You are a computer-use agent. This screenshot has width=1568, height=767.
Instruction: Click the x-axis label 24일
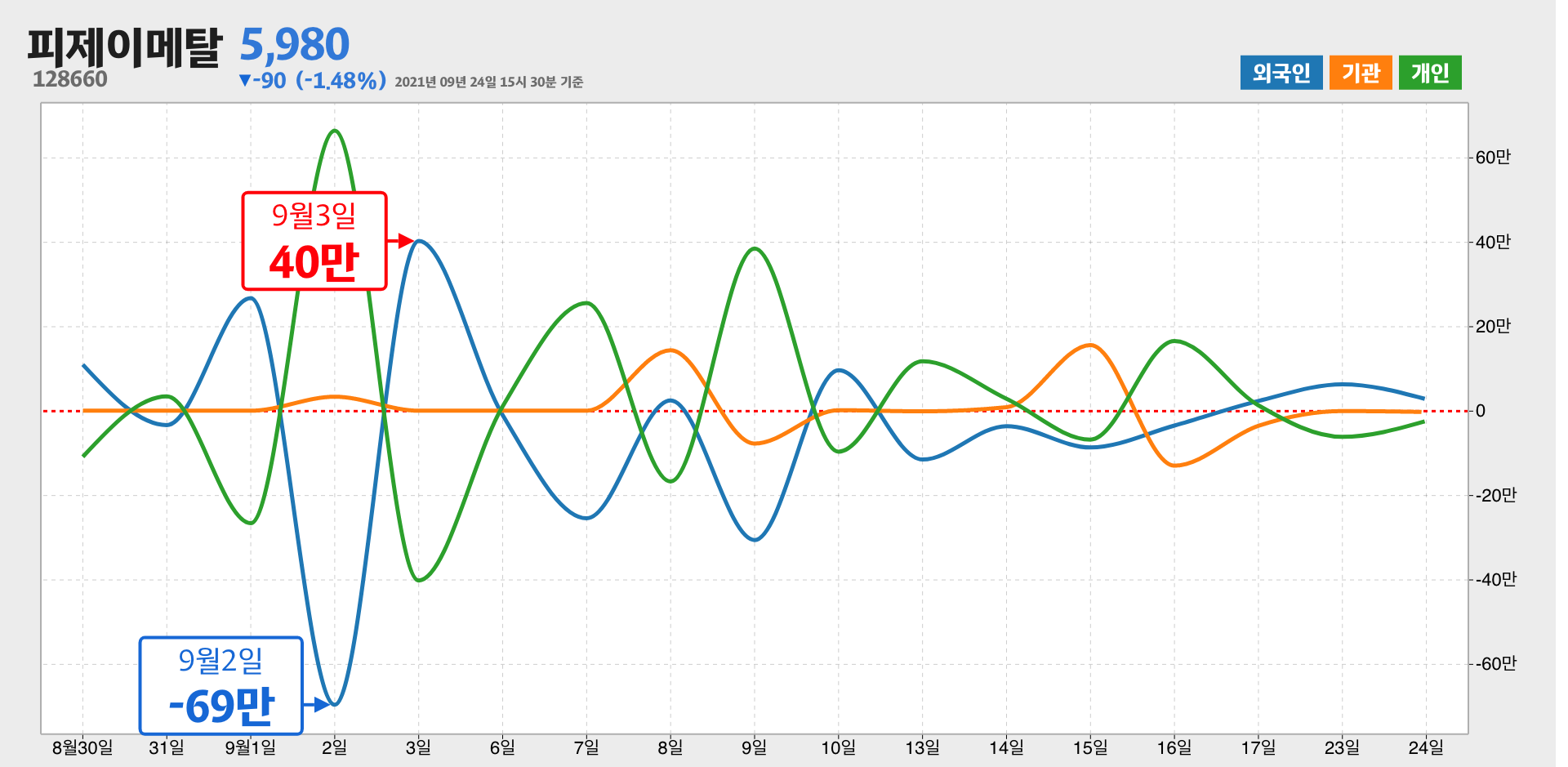[1426, 747]
